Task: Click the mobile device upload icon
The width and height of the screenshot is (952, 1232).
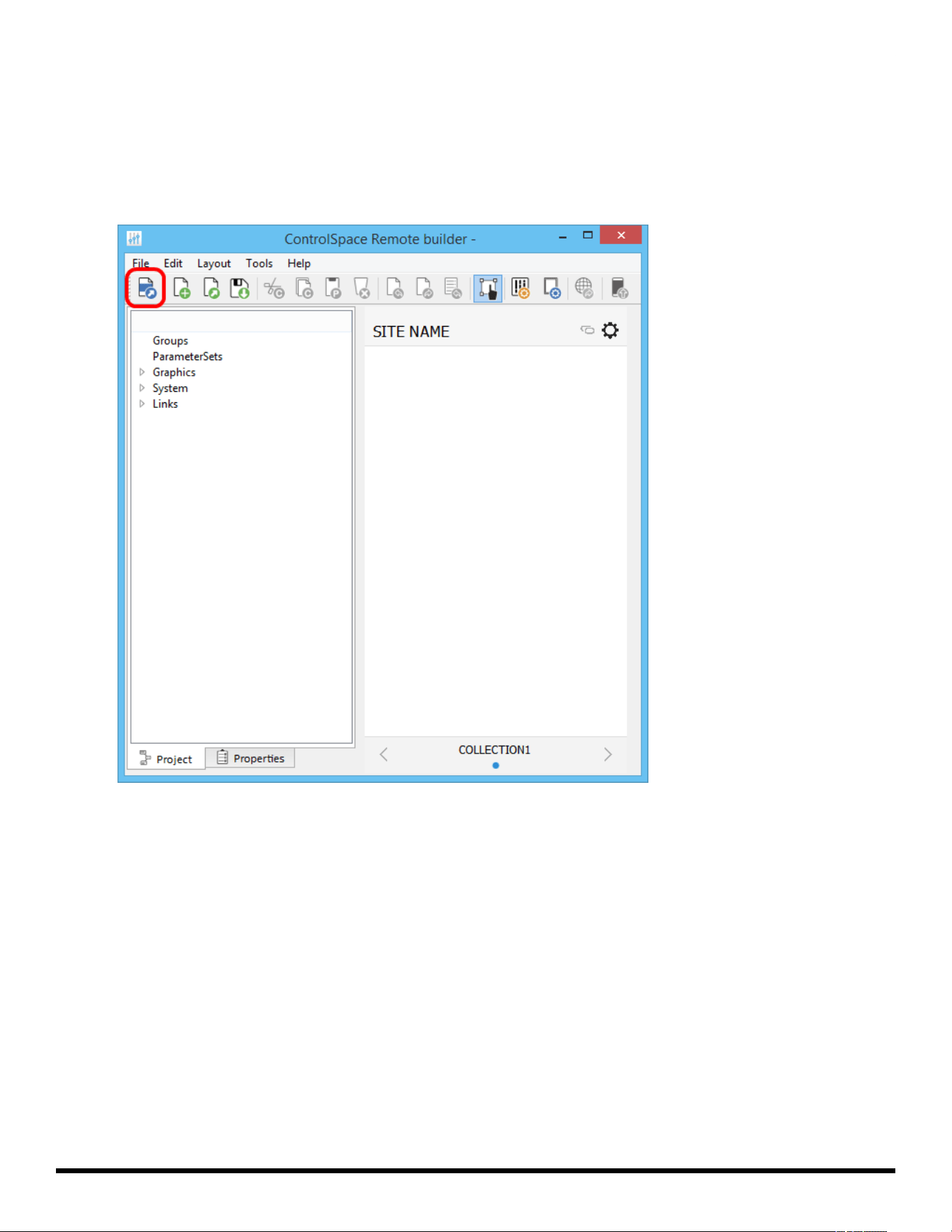Action: (x=619, y=288)
